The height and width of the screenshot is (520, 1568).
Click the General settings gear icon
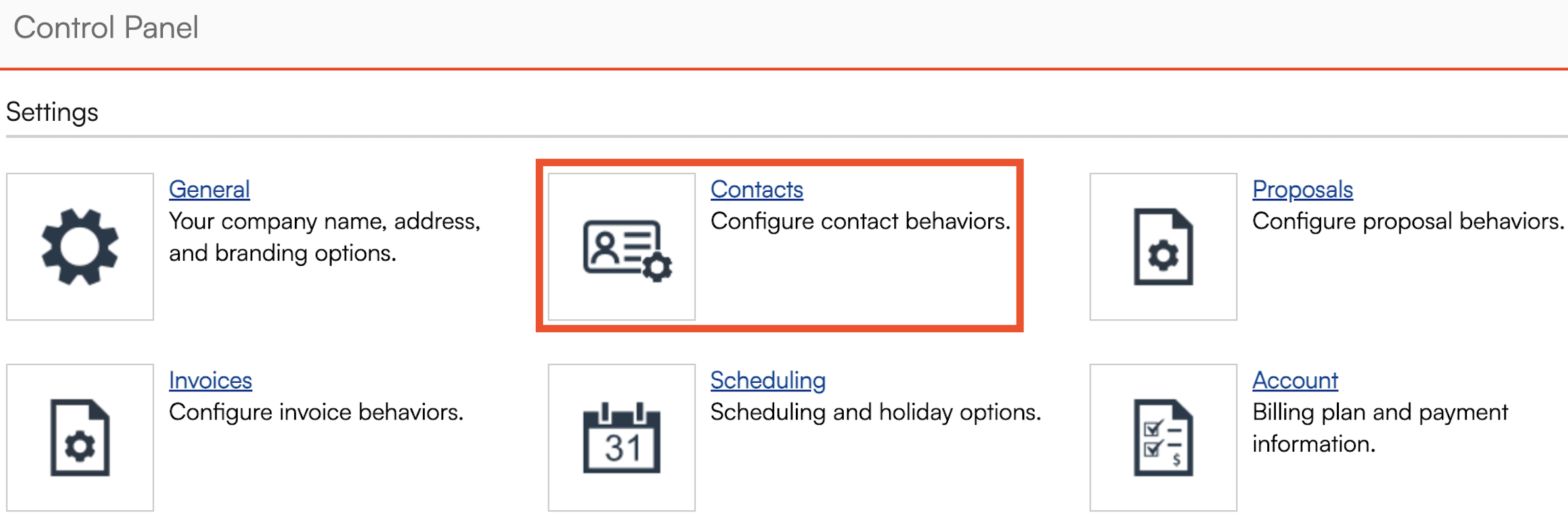80,247
